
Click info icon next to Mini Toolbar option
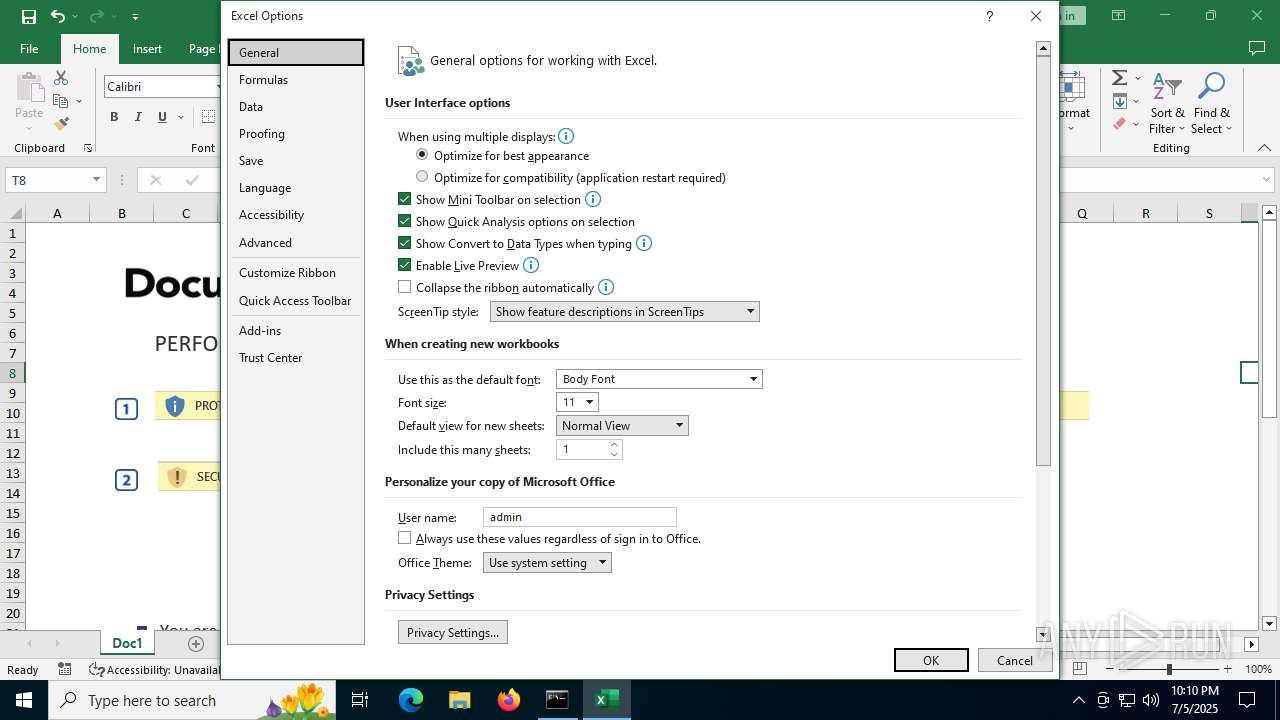593,199
